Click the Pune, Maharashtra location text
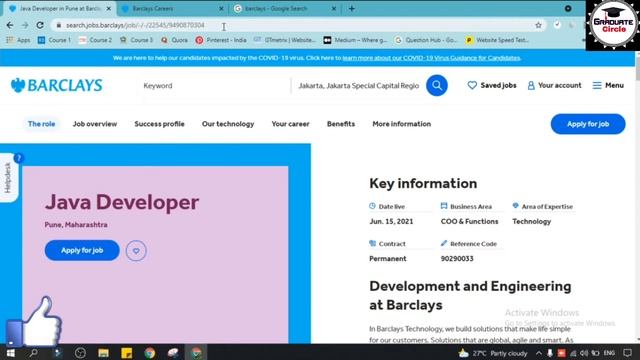Image resolution: width=640 pixels, height=360 pixels. tap(76, 224)
